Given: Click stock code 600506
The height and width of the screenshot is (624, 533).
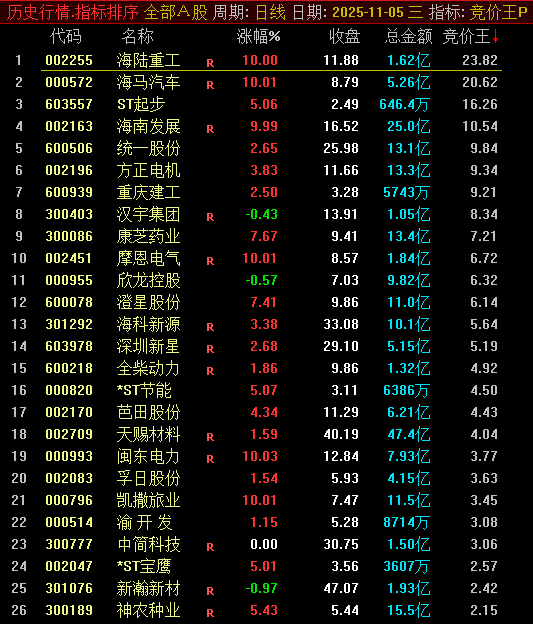Looking at the screenshot, I should (x=69, y=148).
